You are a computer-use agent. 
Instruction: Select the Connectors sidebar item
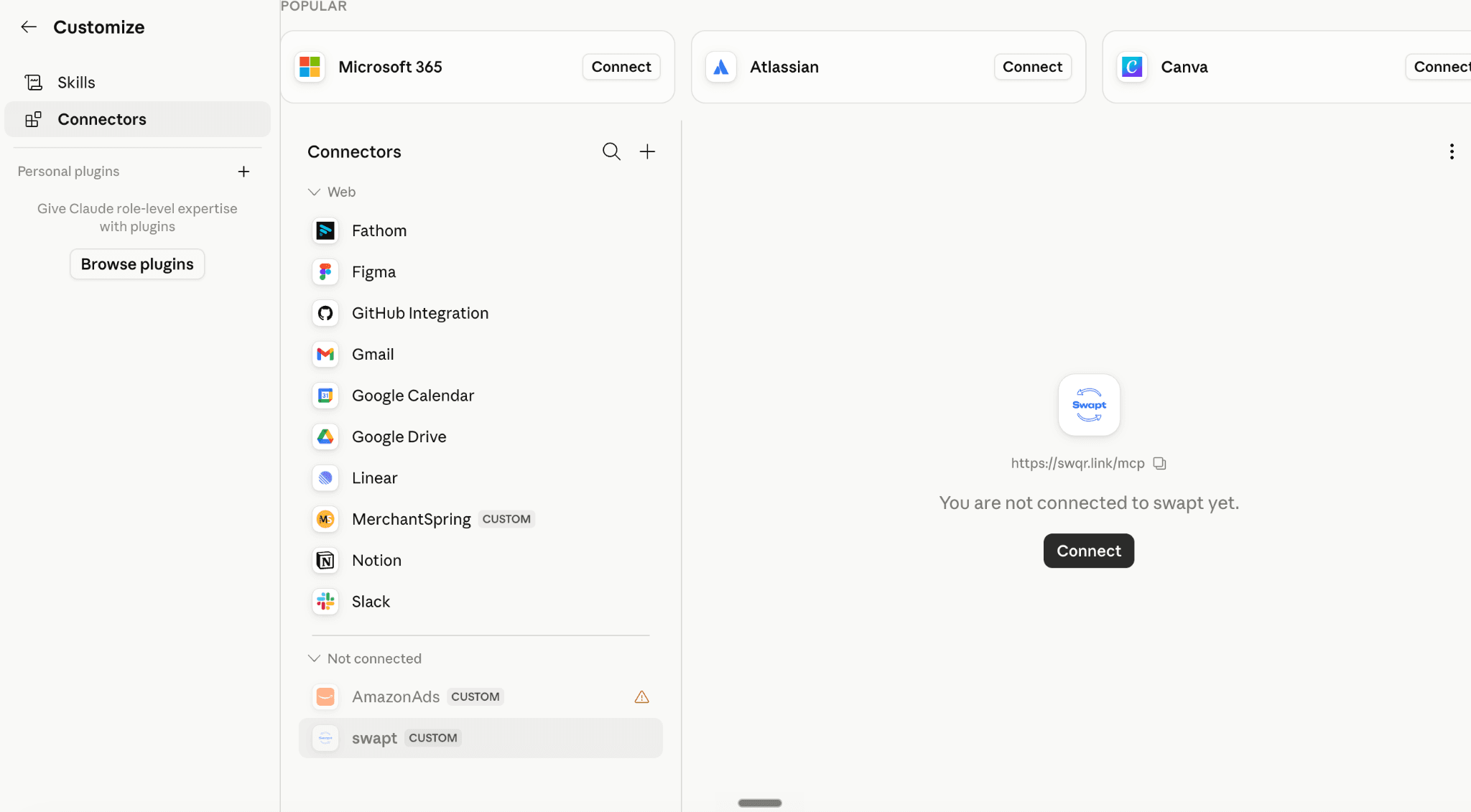137,119
